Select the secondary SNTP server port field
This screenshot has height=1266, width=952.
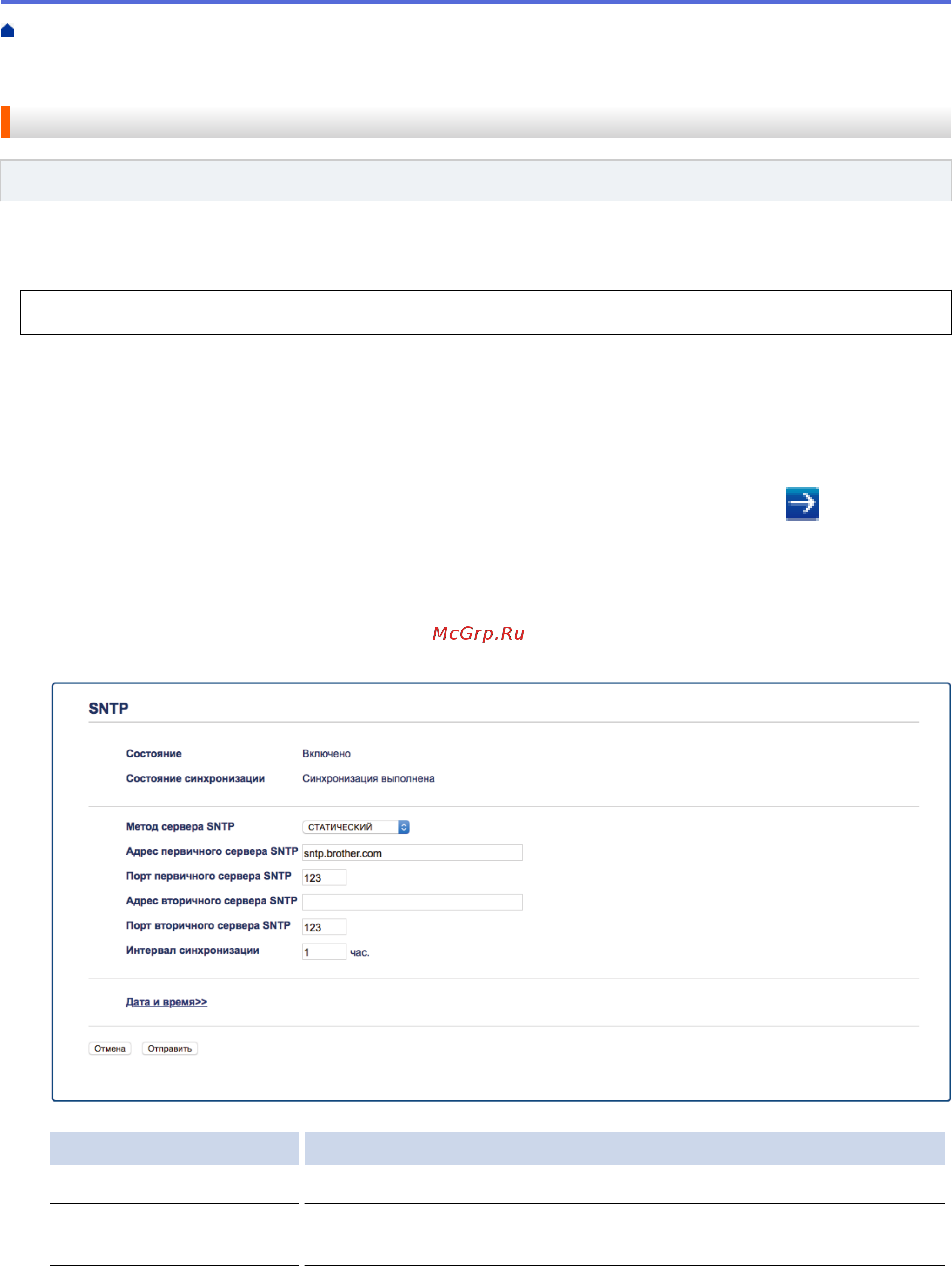(x=324, y=927)
